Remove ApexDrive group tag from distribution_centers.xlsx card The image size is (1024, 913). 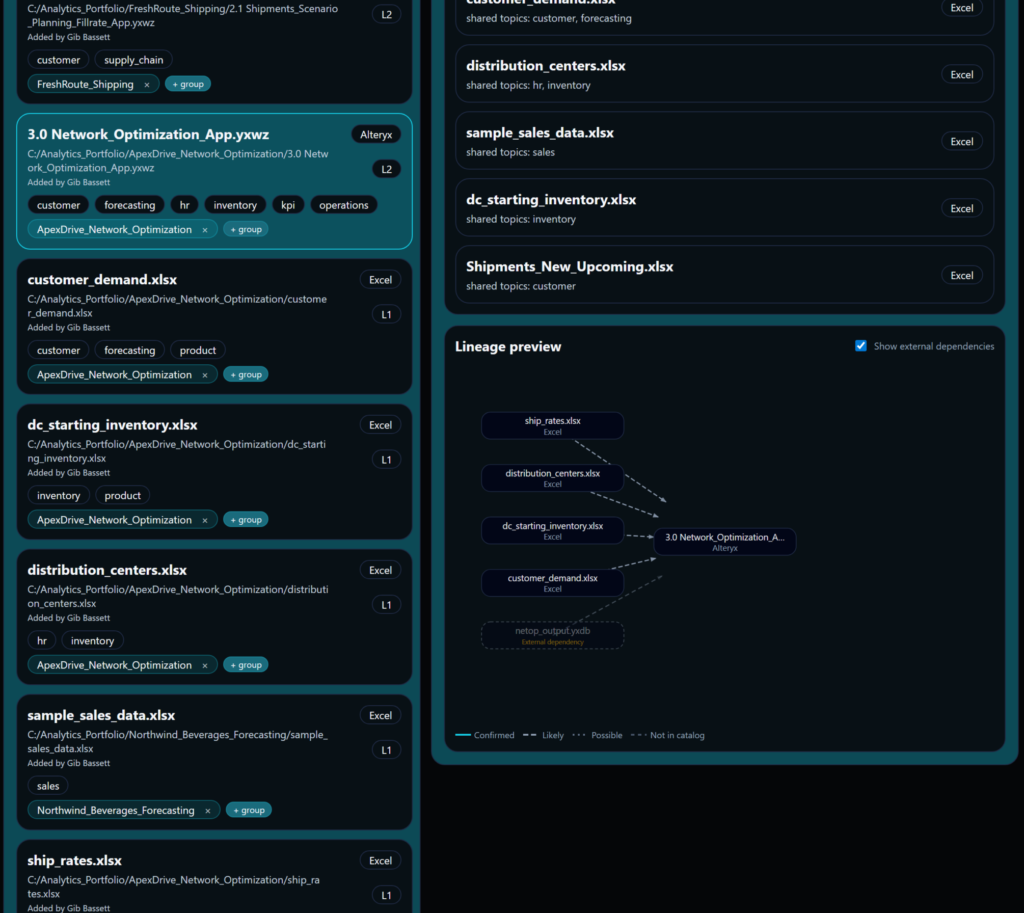205,665
